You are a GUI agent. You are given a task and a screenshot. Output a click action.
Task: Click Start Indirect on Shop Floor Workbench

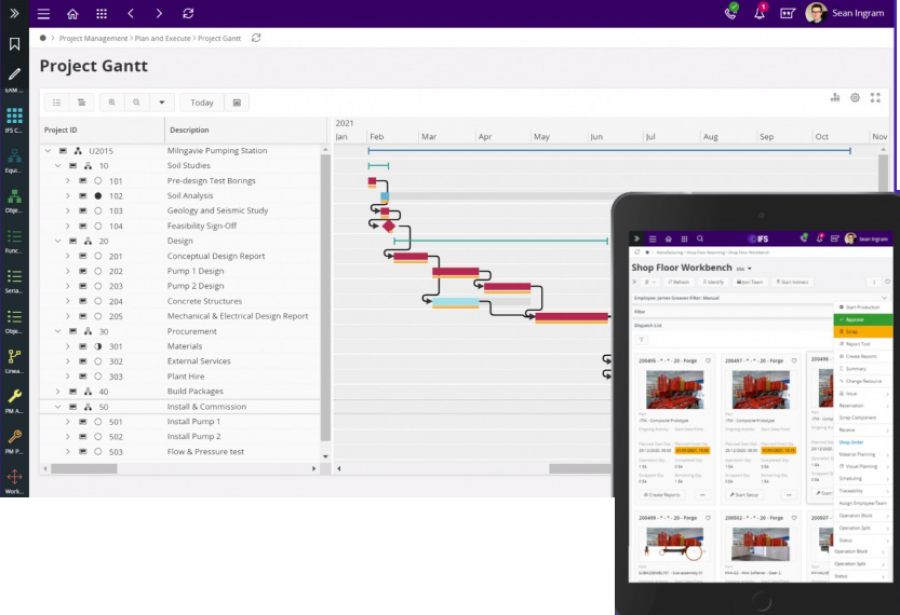click(x=792, y=282)
